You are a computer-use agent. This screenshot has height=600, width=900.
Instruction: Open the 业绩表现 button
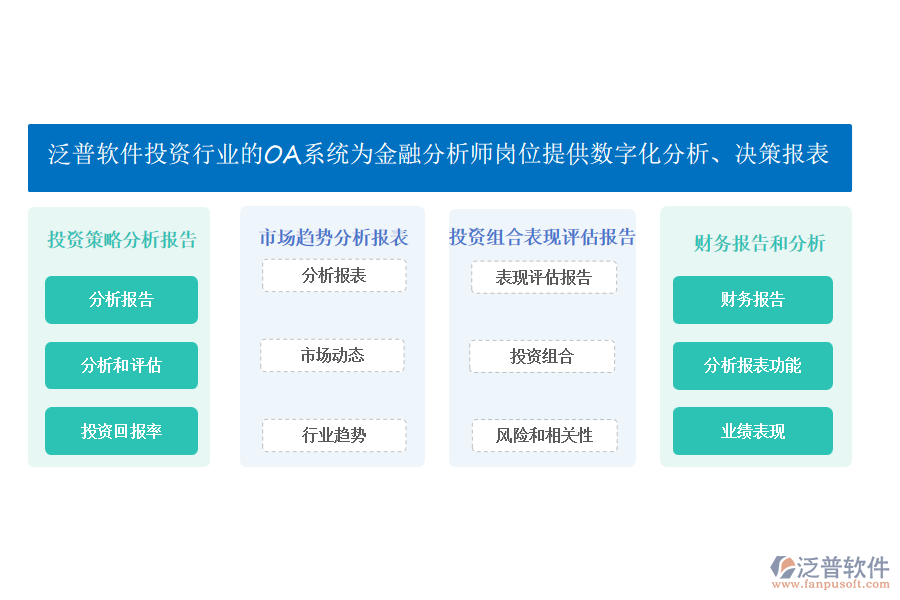pyautogui.click(x=752, y=431)
